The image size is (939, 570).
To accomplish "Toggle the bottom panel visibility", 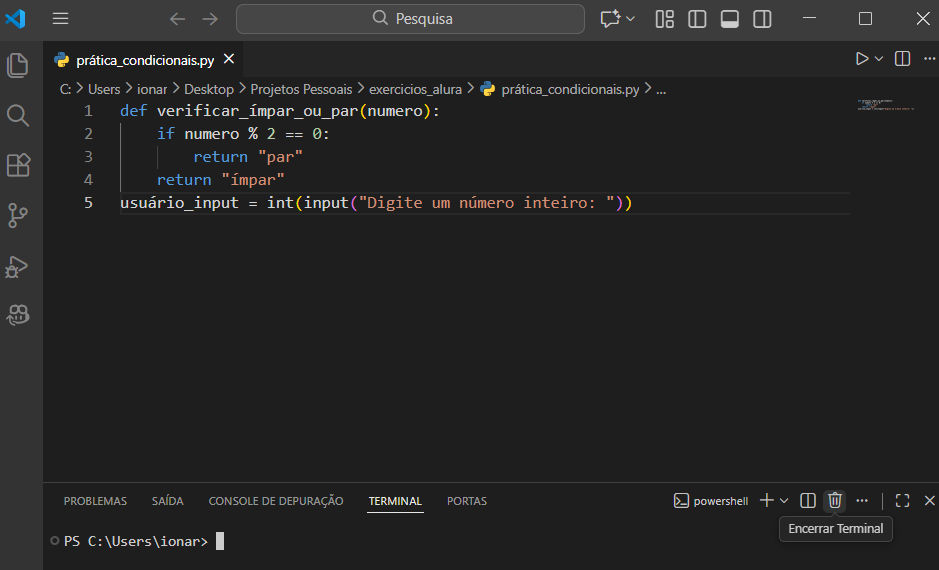I will (x=729, y=19).
